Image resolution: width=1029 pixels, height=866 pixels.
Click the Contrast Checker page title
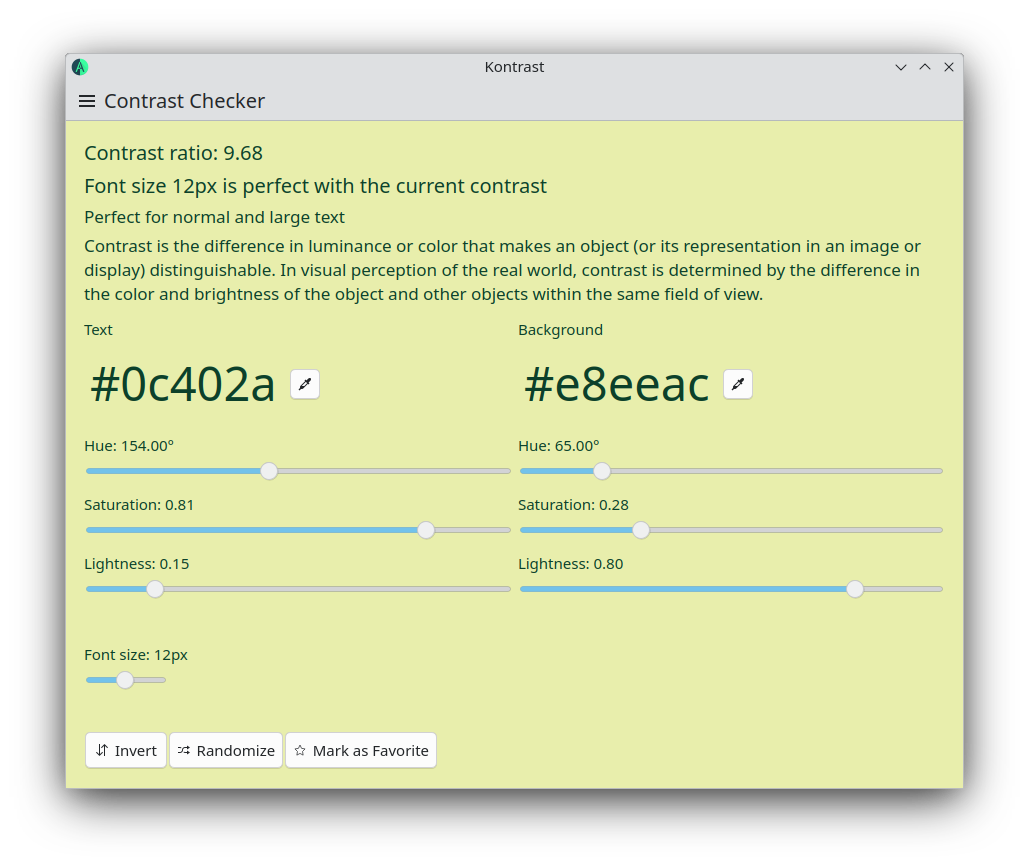click(185, 101)
